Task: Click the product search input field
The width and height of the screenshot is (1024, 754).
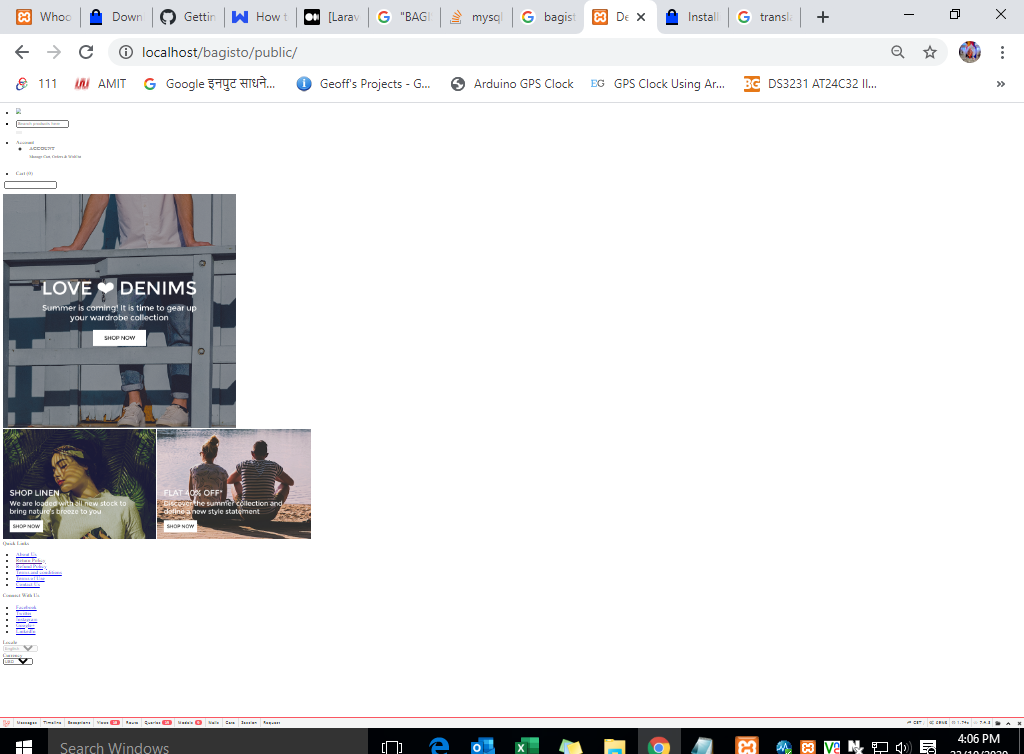Action: (42, 124)
